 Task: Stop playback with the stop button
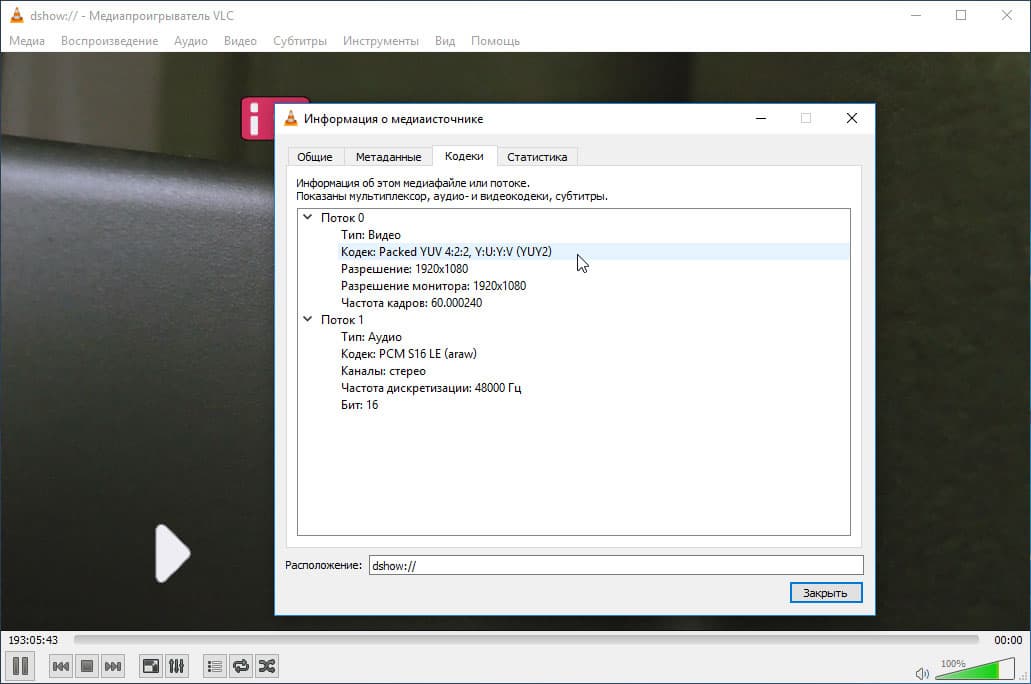[x=87, y=666]
